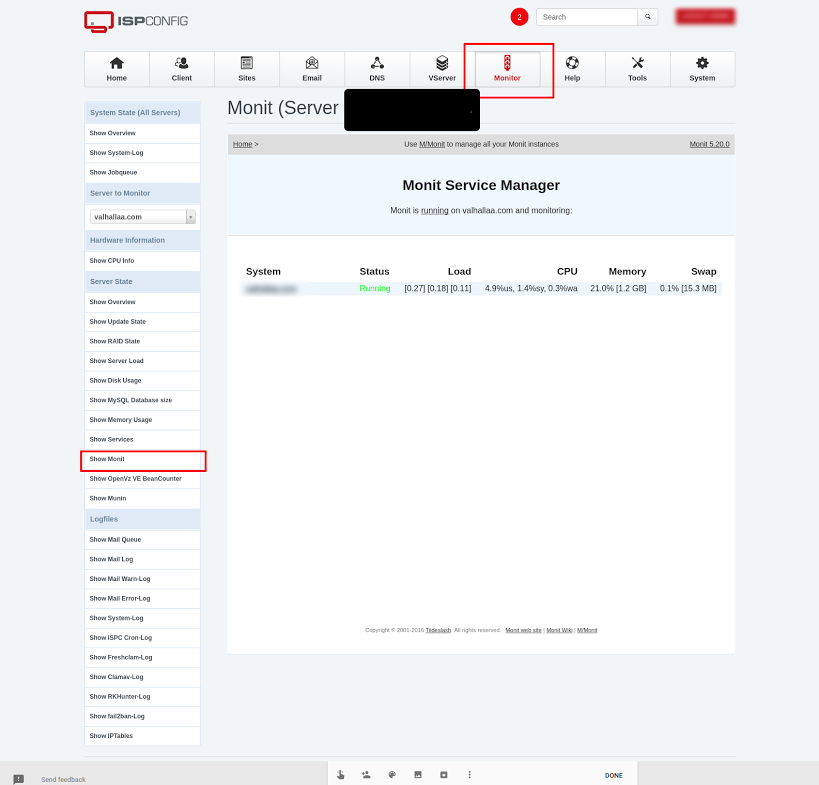Select Show Monit in sidebar
819x785 pixels.
click(x=142, y=459)
